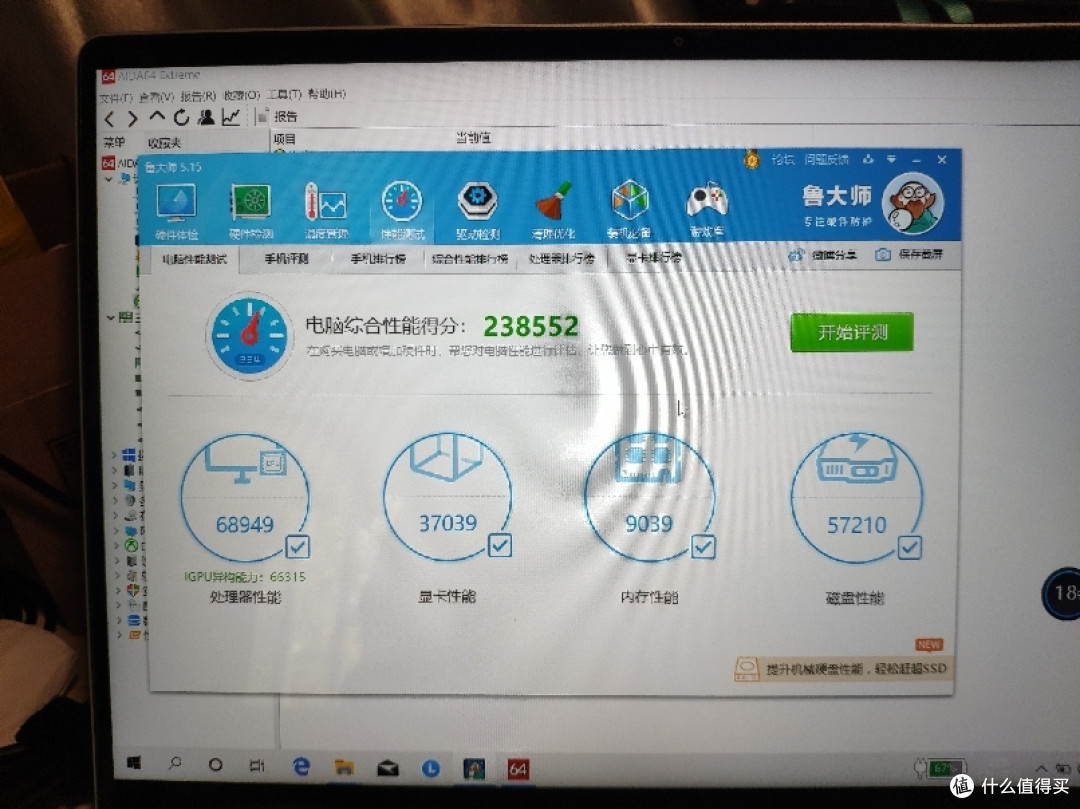Click AIDA64 报告 report toolbar button
The width and height of the screenshot is (1080, 809).
278,116
